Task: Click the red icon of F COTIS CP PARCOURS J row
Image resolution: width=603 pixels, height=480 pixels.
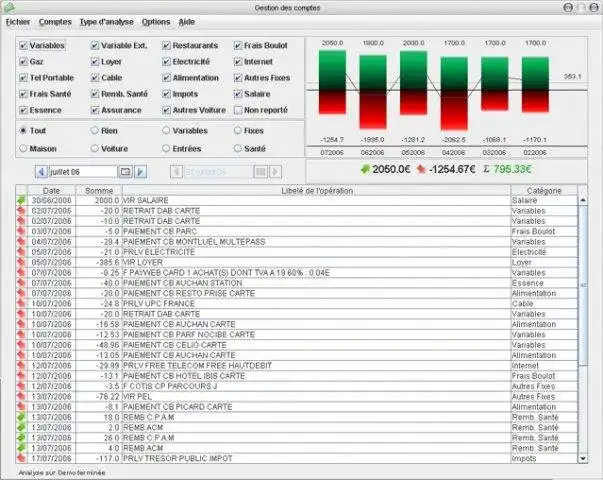Action: click(x=21, y=386)
